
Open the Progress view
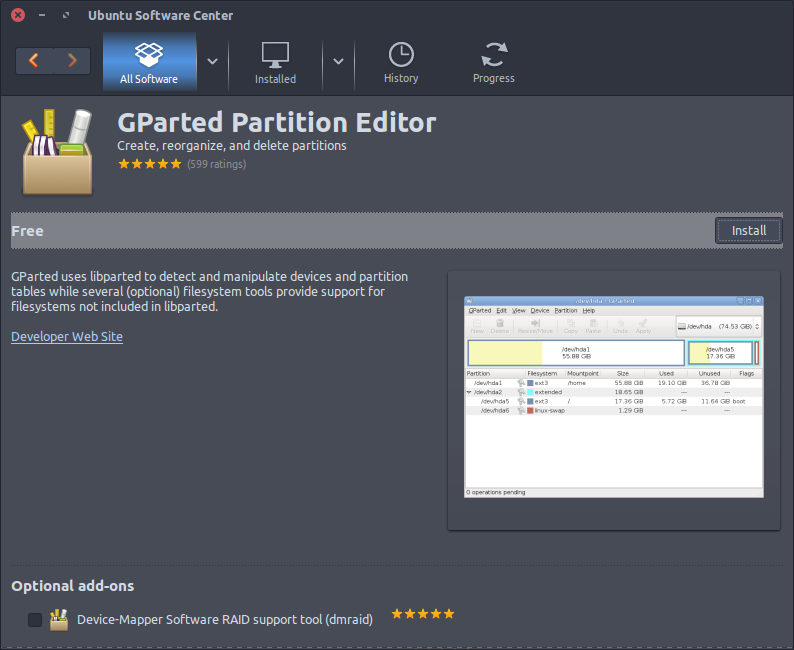(494, 63)
